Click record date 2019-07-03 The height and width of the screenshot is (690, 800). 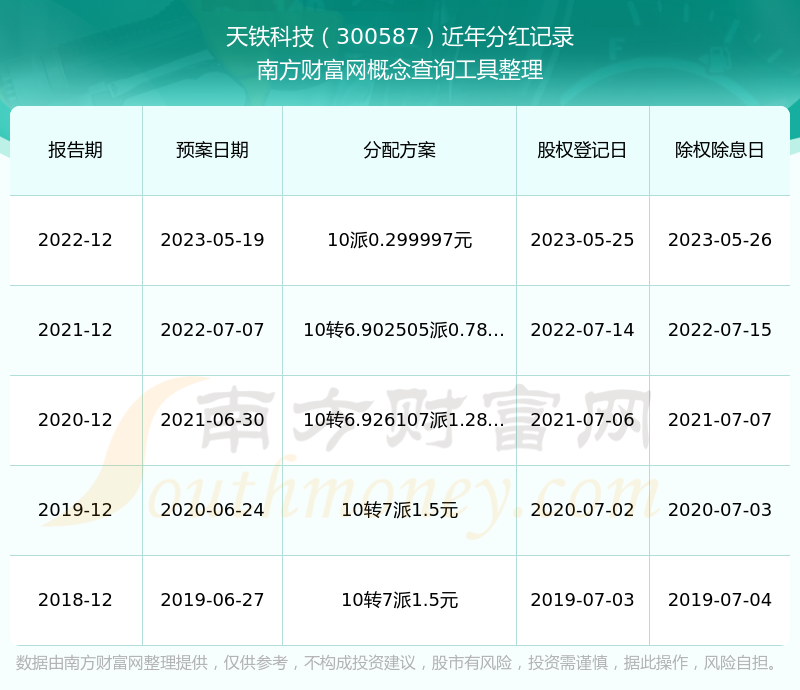582,599
